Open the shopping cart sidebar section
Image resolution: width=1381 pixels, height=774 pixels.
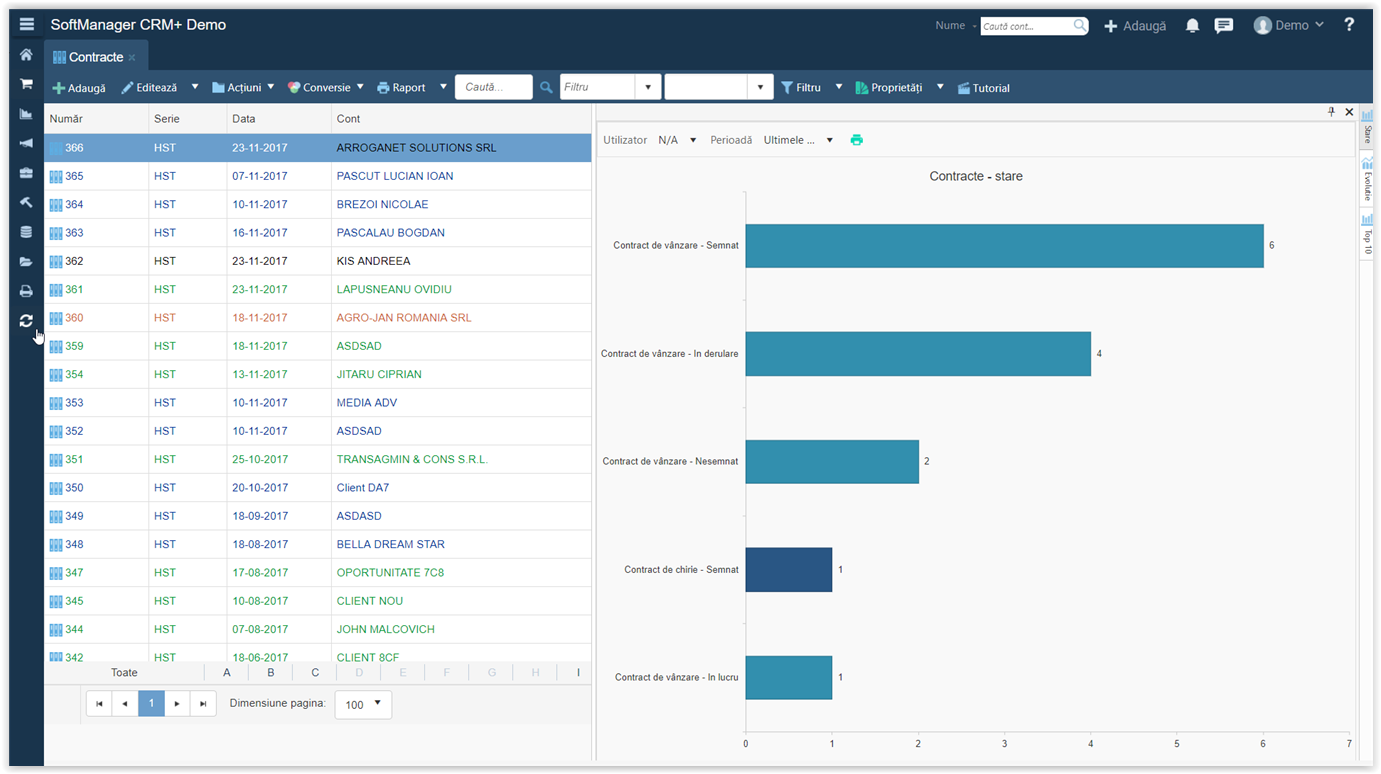point(26,84)
